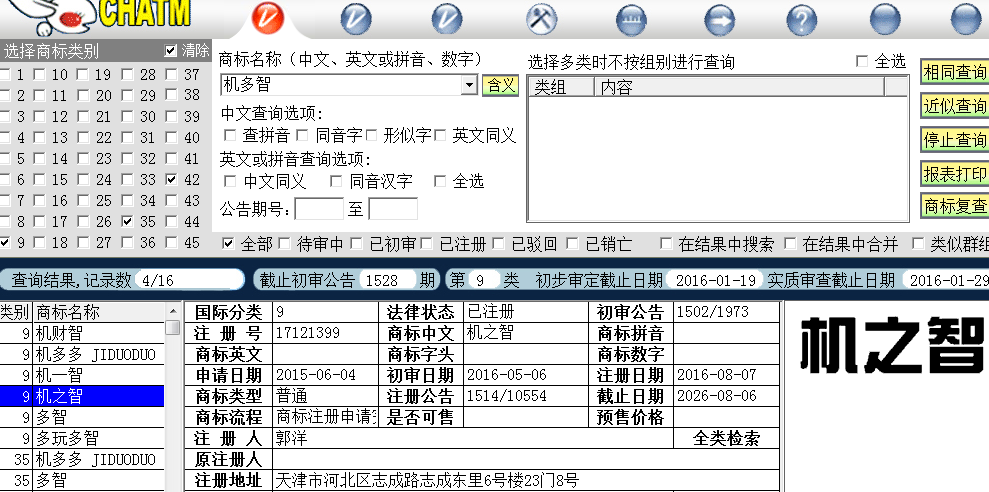Select the highlighted 机之智 row
The height and width of the screenshot is (492, 989).
[x=82, y=396]
